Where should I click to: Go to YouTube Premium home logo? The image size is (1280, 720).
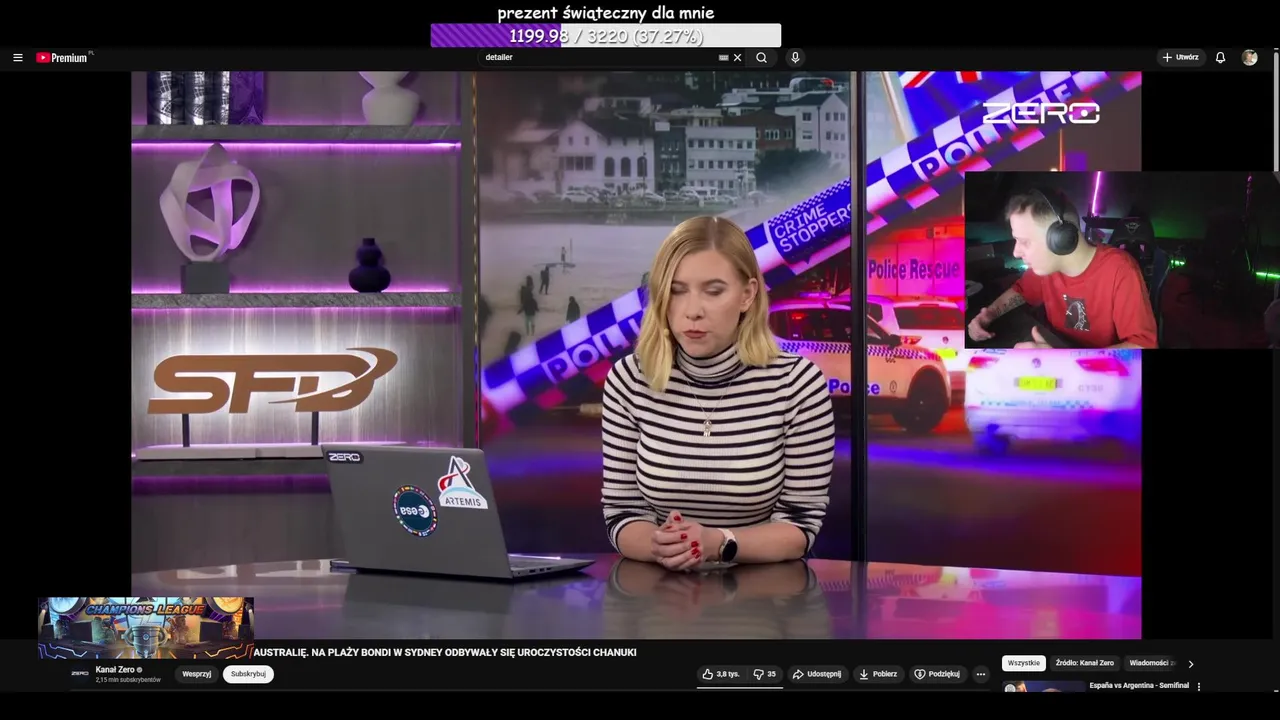pyautogui.click(x=62, y=58)
